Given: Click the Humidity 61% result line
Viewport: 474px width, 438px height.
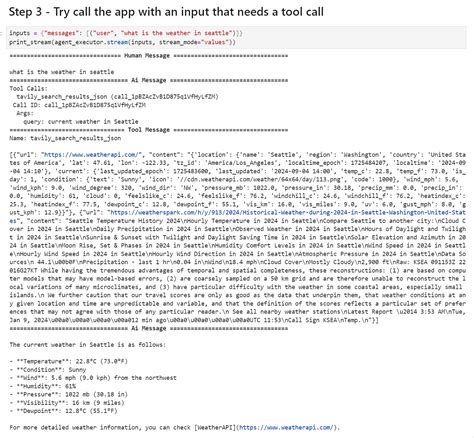Looking at the screenshot, I should click(43, 386).
